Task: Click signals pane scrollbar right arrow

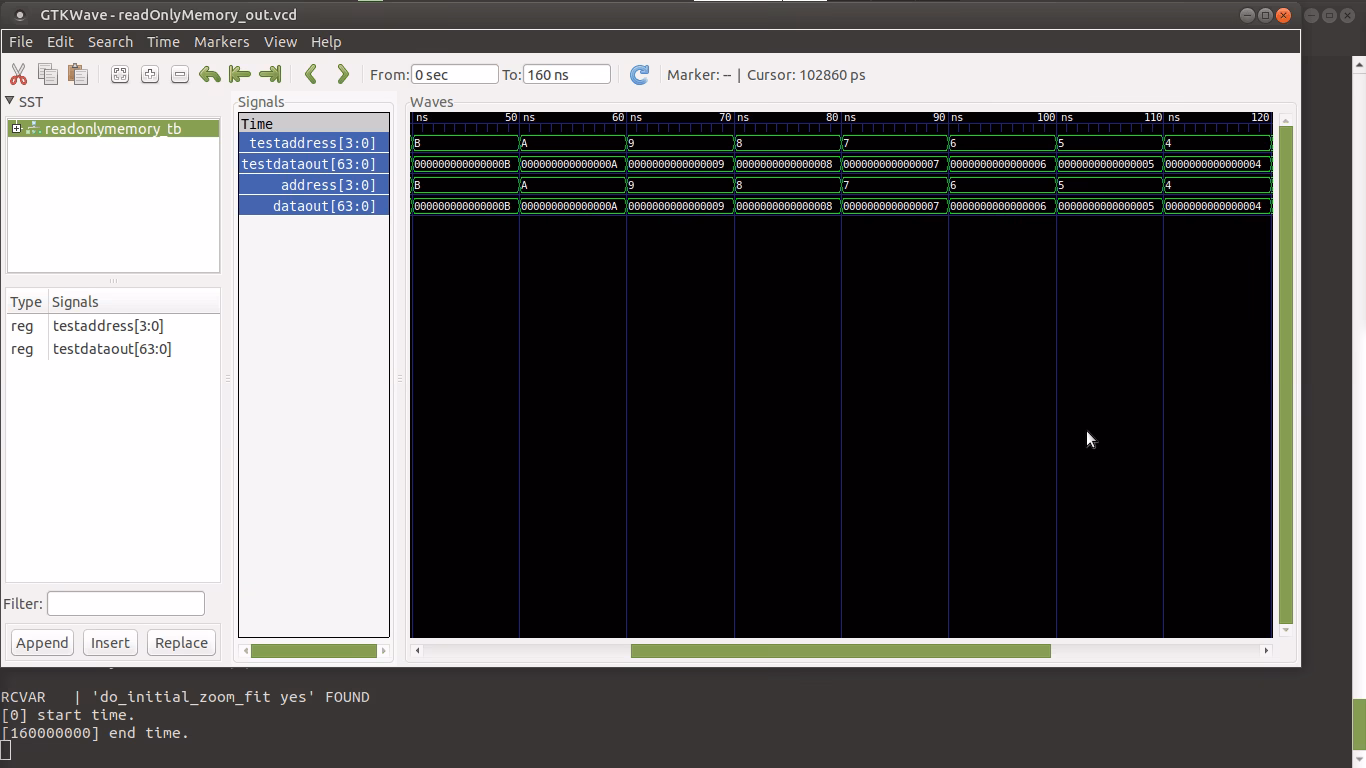Action: [x=383, y=651]
